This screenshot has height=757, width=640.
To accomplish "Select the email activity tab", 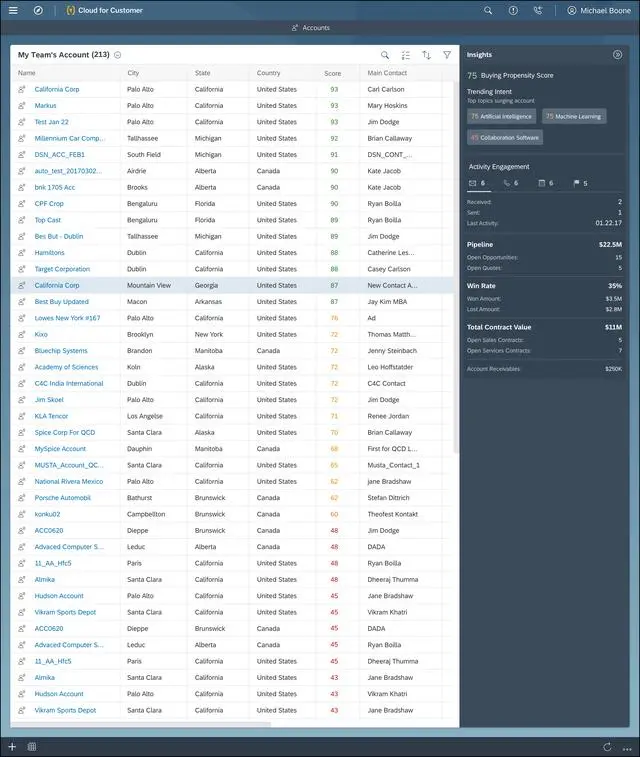I will (x=477, y=183).
